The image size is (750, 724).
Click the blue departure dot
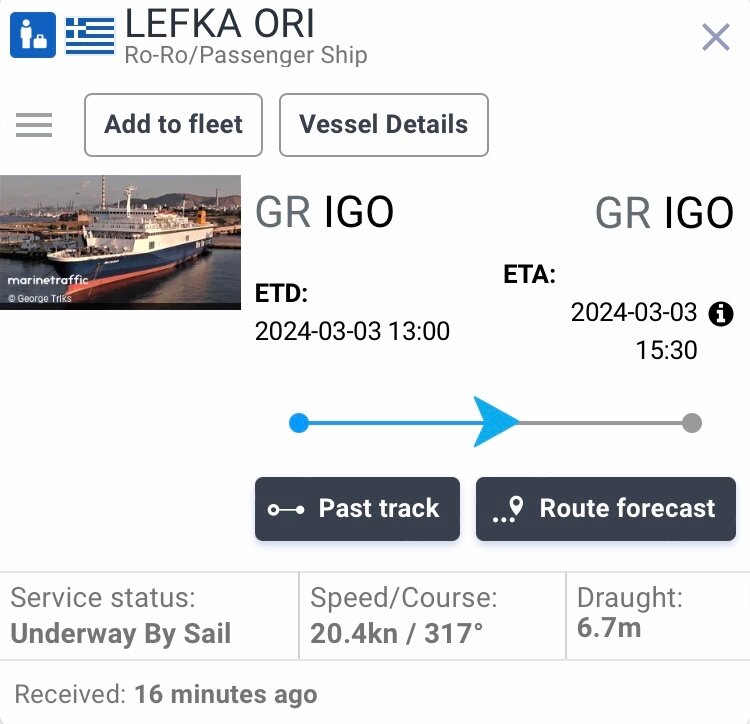(299, 423)
